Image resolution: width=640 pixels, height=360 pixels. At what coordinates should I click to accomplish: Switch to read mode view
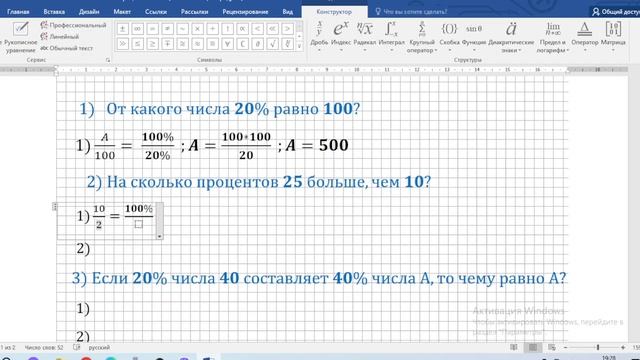(514, 347)
